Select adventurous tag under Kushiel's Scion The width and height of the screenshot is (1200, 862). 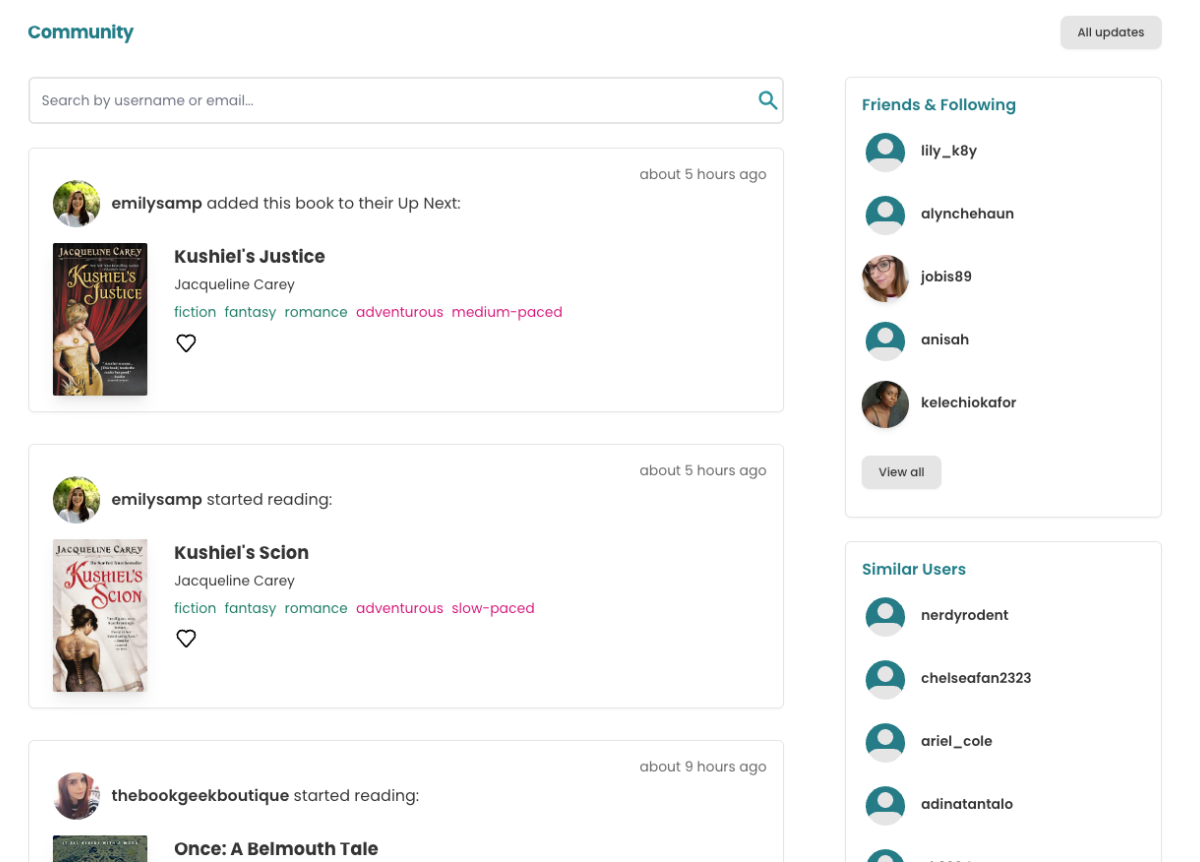[x=399, y=608]
